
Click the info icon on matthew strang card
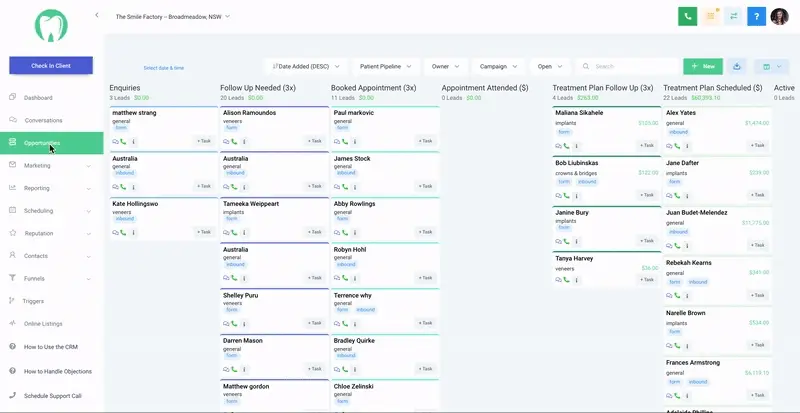(133, 141)
